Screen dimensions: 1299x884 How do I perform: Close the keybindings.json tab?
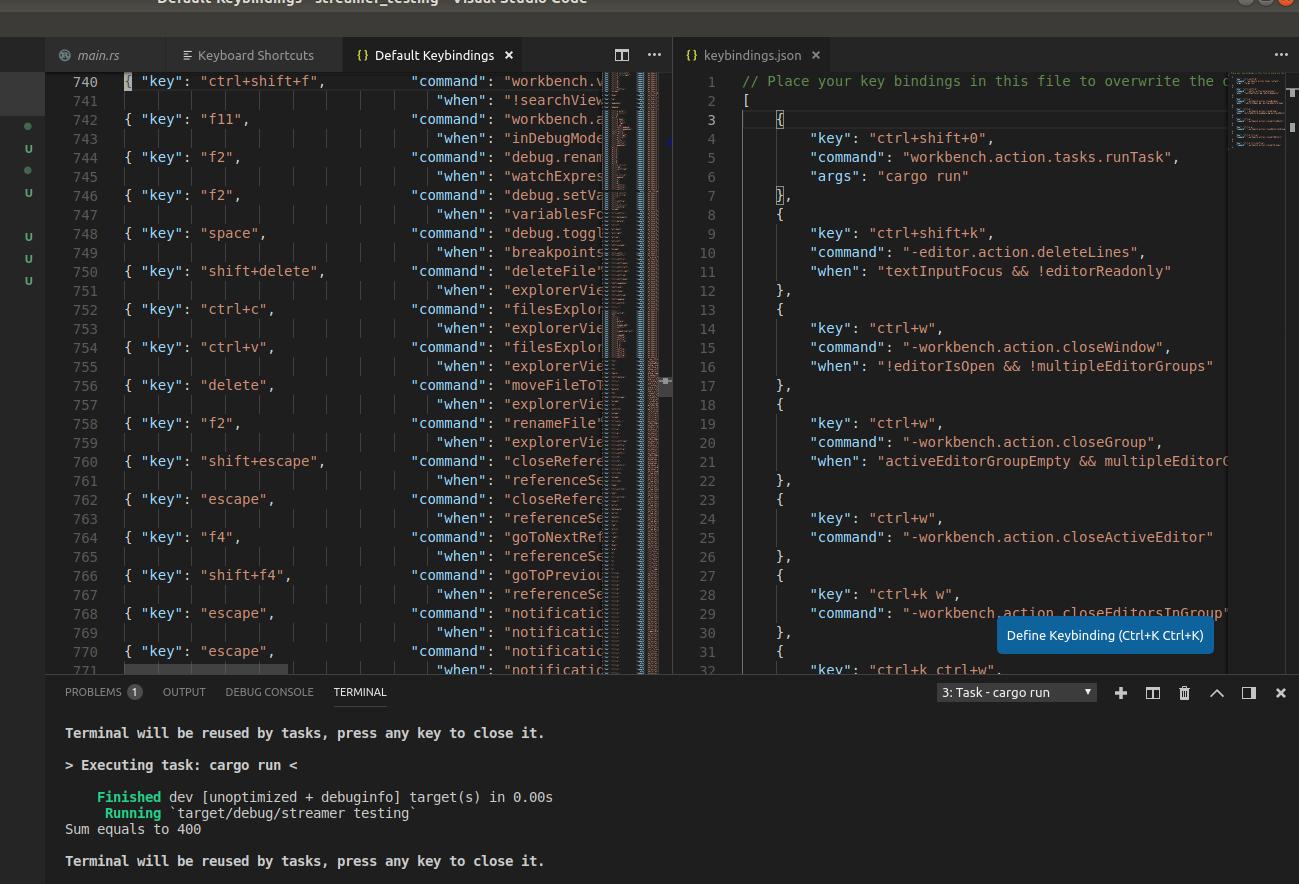point(816,55)
